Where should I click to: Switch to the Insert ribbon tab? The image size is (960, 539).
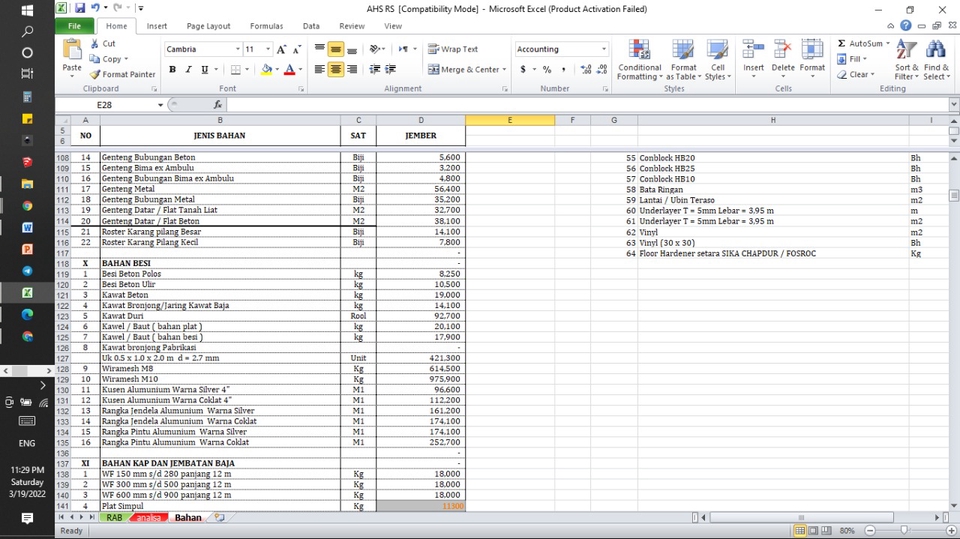pos(157,26)
